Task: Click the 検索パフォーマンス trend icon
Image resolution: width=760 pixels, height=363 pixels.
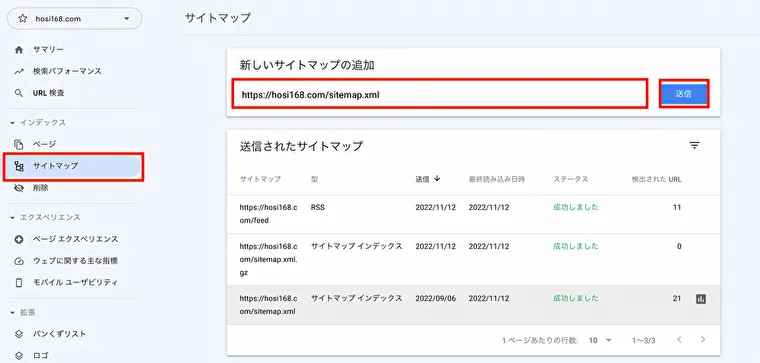Action: click(19, 71)
